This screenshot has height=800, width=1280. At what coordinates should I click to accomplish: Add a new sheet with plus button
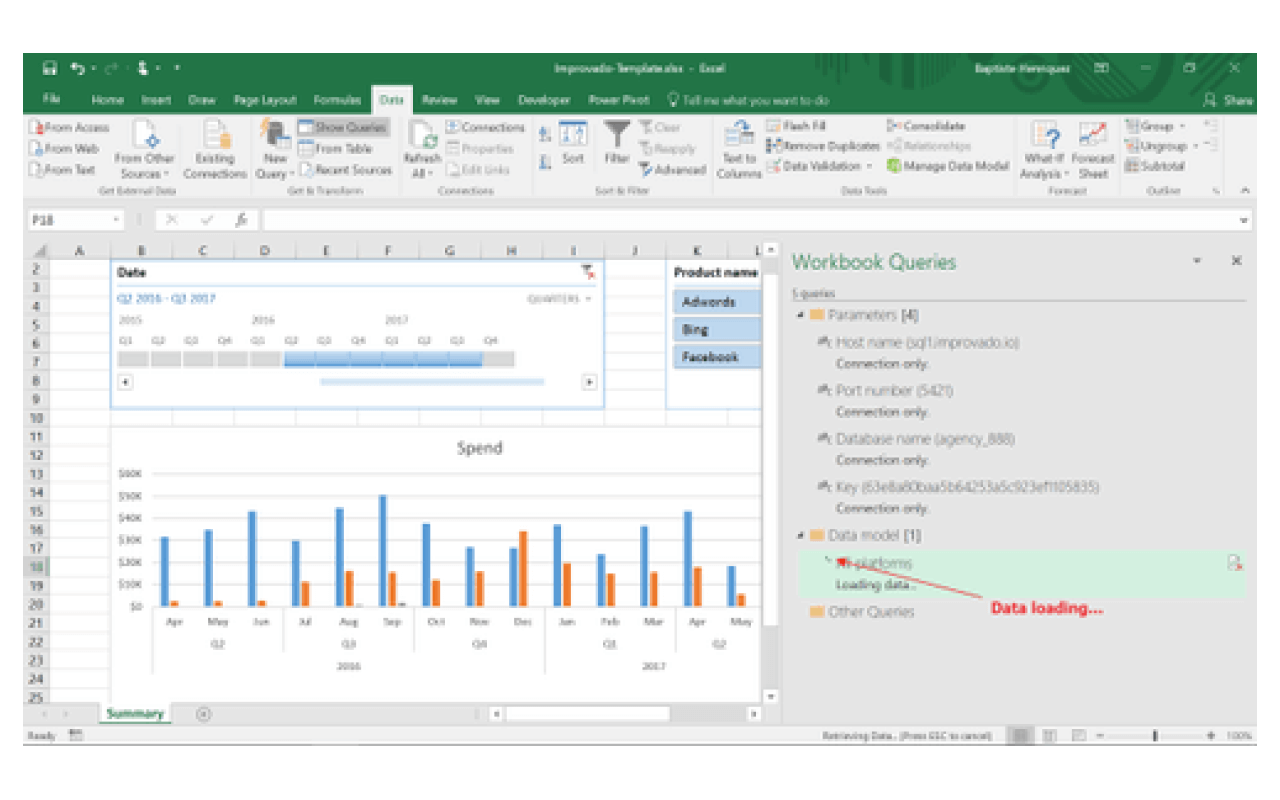click(204, 714)
